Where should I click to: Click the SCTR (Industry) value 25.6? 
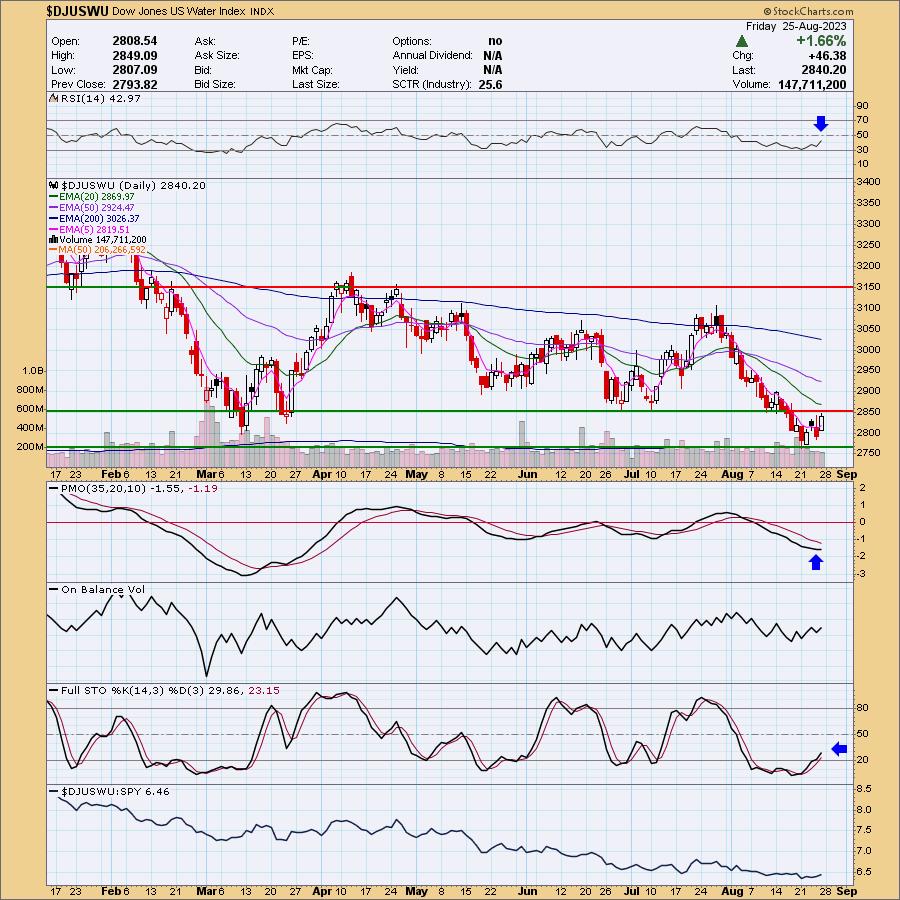tap(490, 84)
